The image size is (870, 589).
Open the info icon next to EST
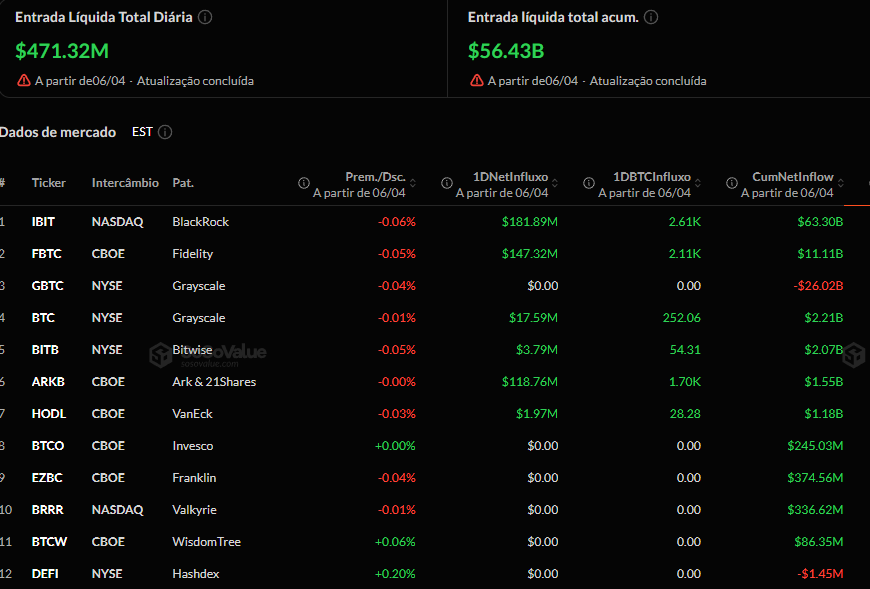click(x=165, y=132)
